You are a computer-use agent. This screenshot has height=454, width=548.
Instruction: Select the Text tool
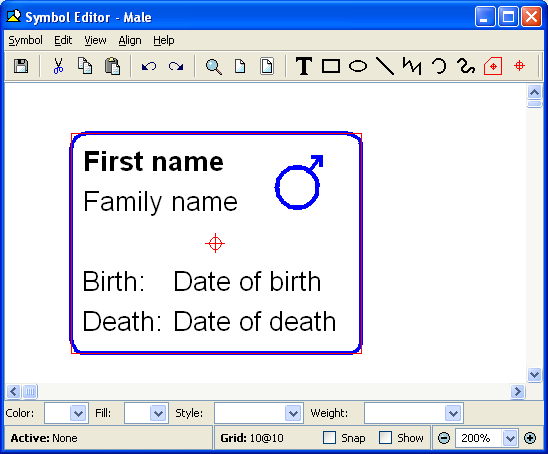tap(304, 66)
